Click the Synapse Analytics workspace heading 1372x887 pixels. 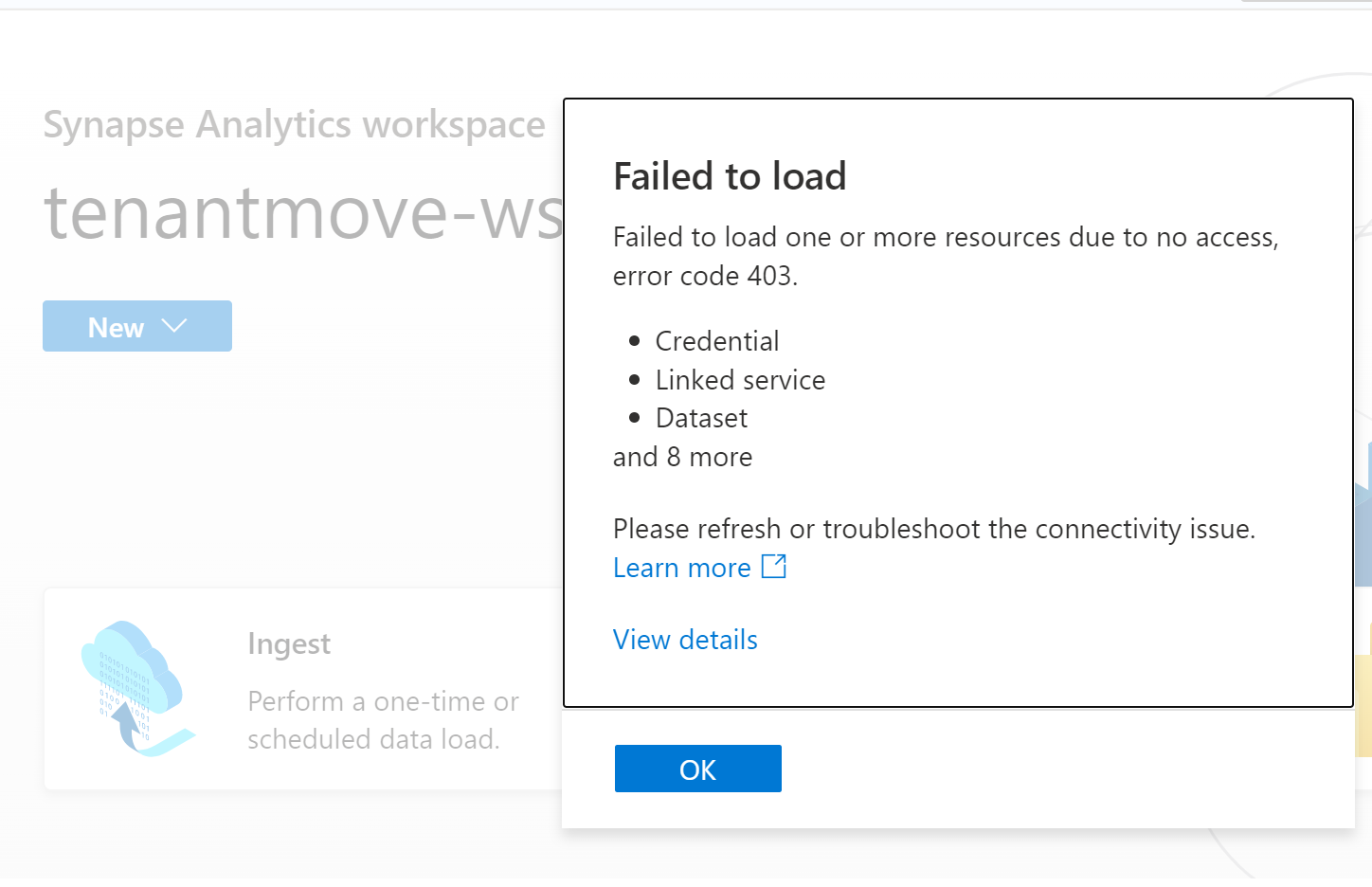(x=294, y=124)
